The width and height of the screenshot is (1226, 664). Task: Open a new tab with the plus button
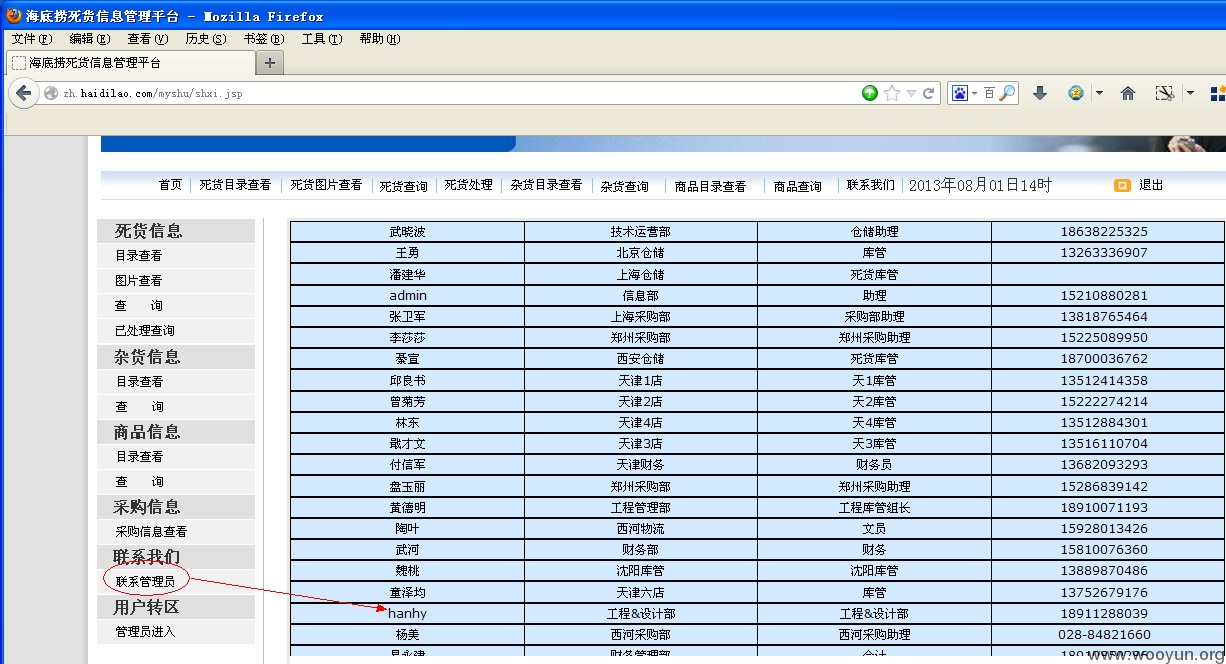coord(270,62)
